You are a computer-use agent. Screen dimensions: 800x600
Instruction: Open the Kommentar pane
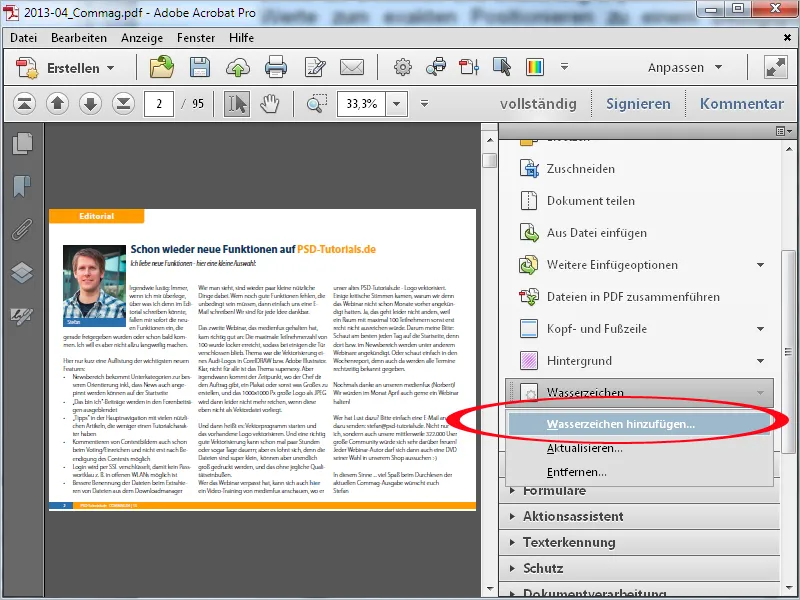(741, 104)
